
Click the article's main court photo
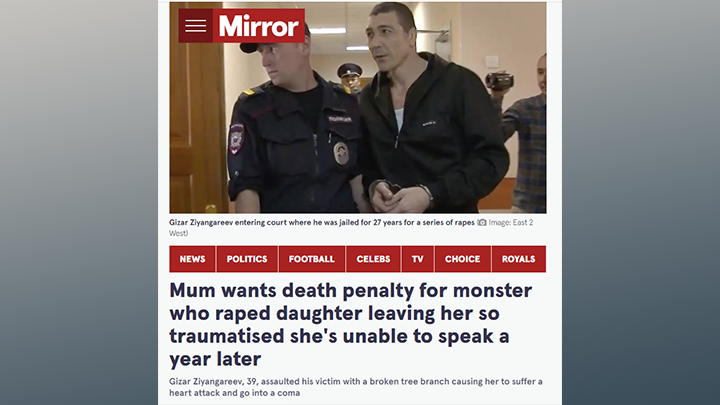(358, 107)
